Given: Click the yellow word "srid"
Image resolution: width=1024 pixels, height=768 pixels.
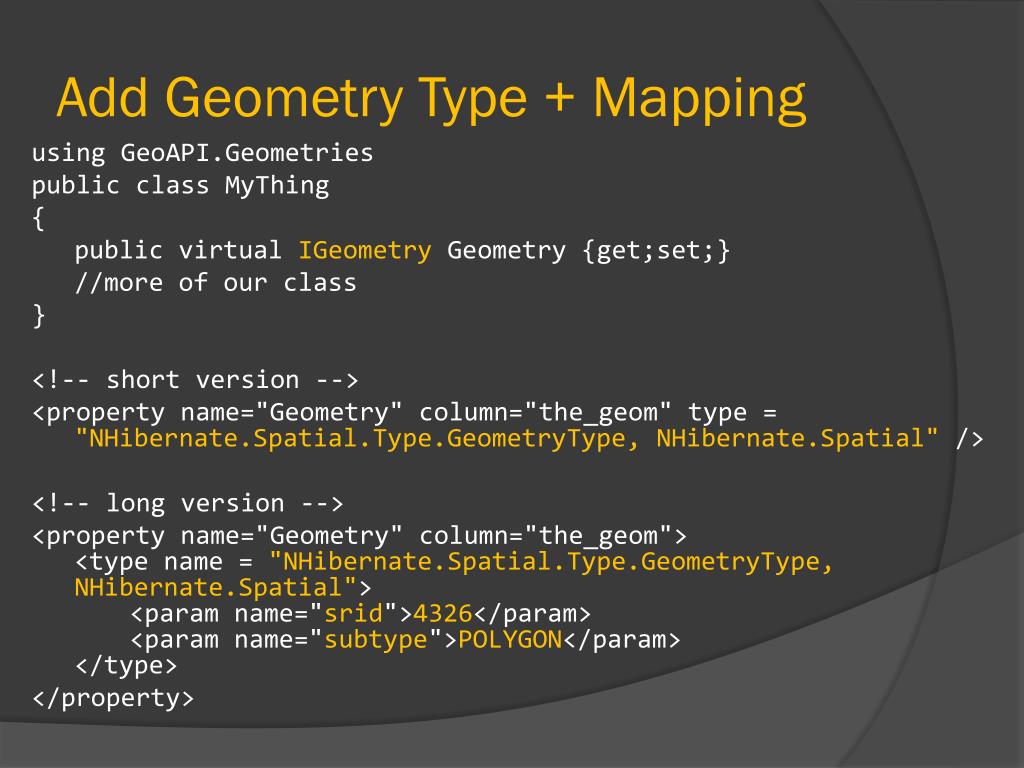Looking at the screenshot, I should (x=353, y=614).
